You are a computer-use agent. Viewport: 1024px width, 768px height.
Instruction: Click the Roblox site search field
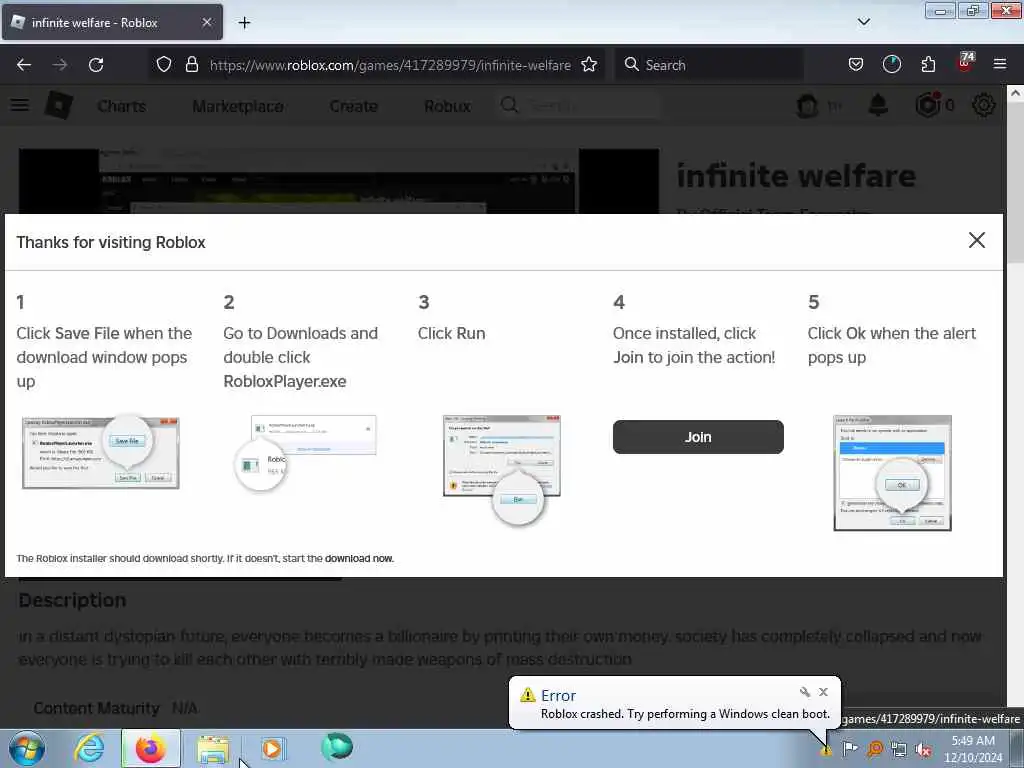(581, 105)
